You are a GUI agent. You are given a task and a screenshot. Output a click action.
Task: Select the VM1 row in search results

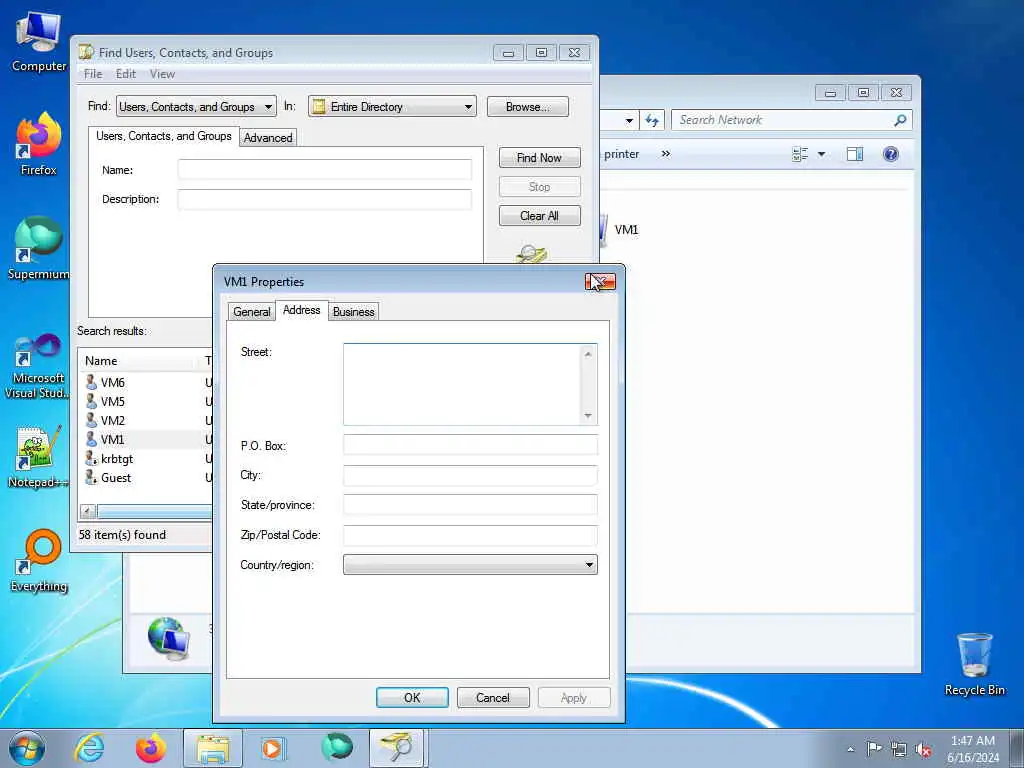pyautogui.click(x=147, y=440)
